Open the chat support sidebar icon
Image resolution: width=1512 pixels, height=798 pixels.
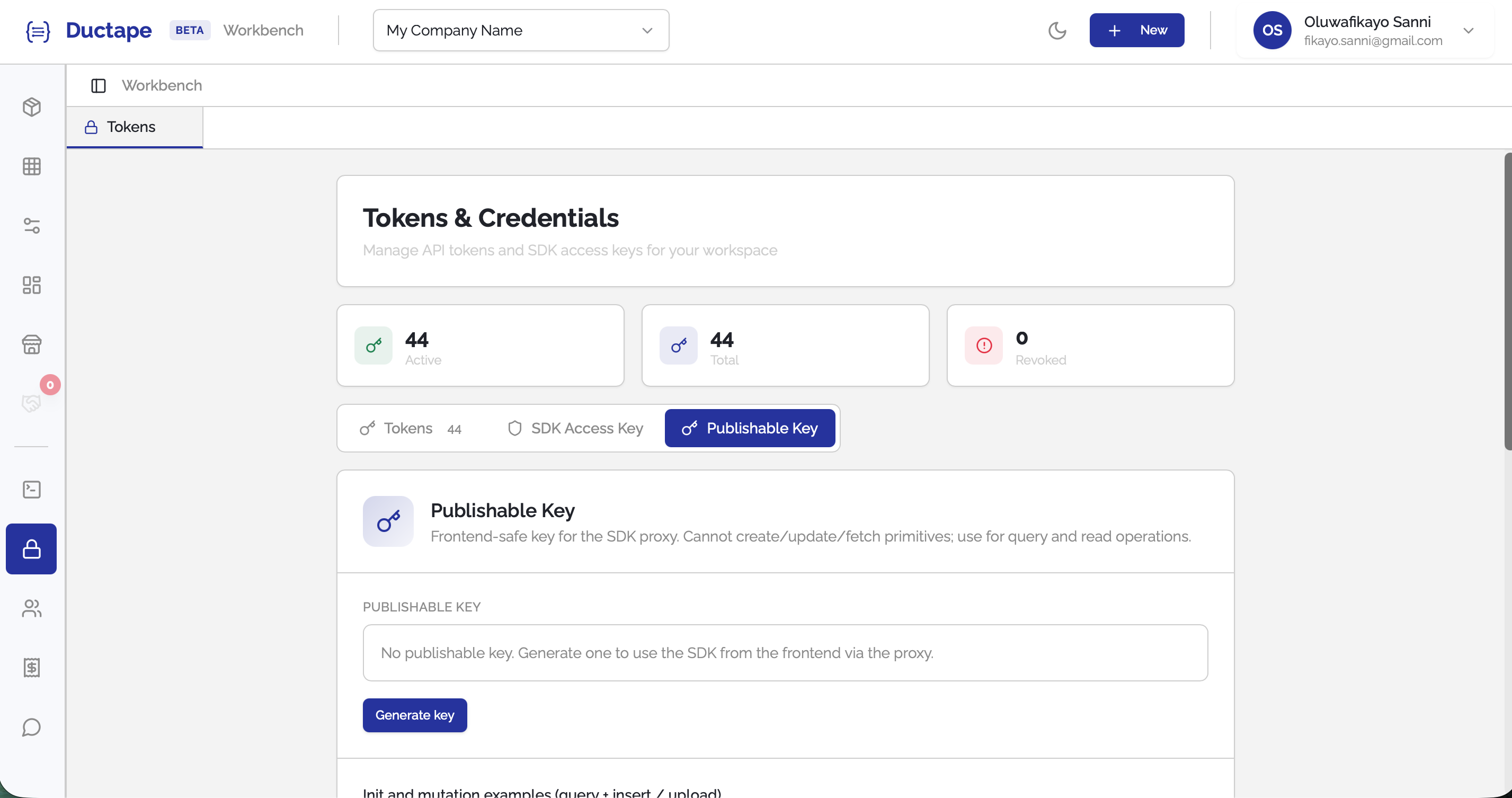31,727
